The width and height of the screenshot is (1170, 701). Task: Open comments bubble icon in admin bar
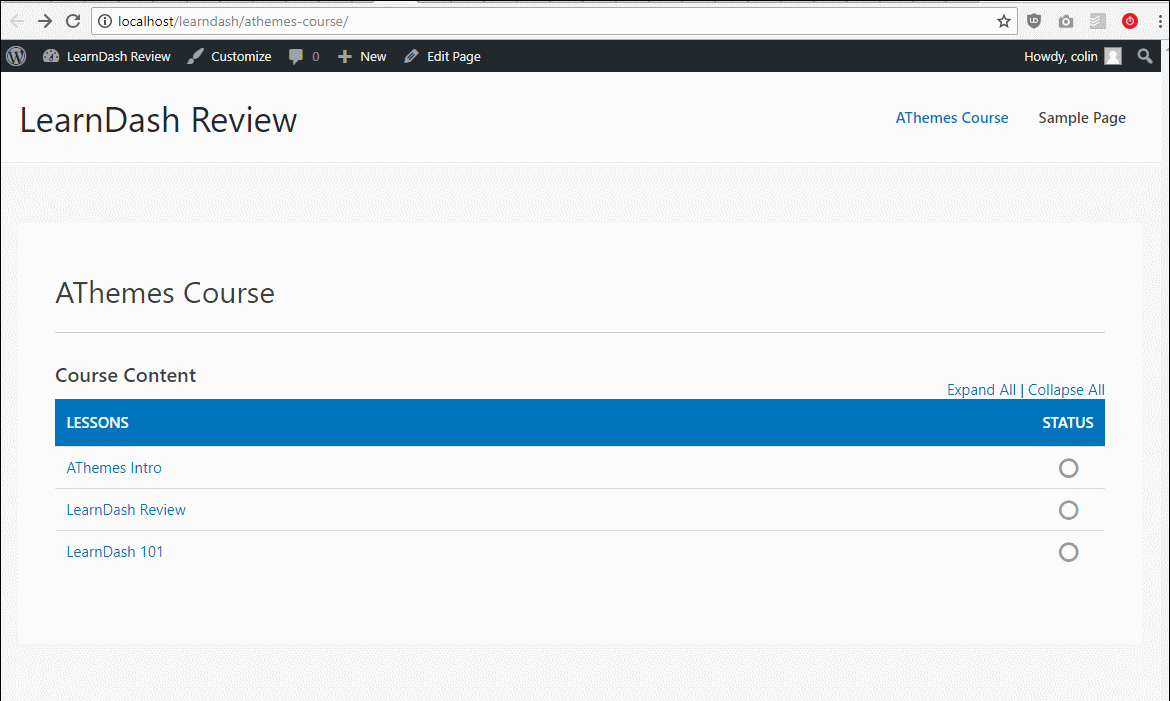[296, 56]
